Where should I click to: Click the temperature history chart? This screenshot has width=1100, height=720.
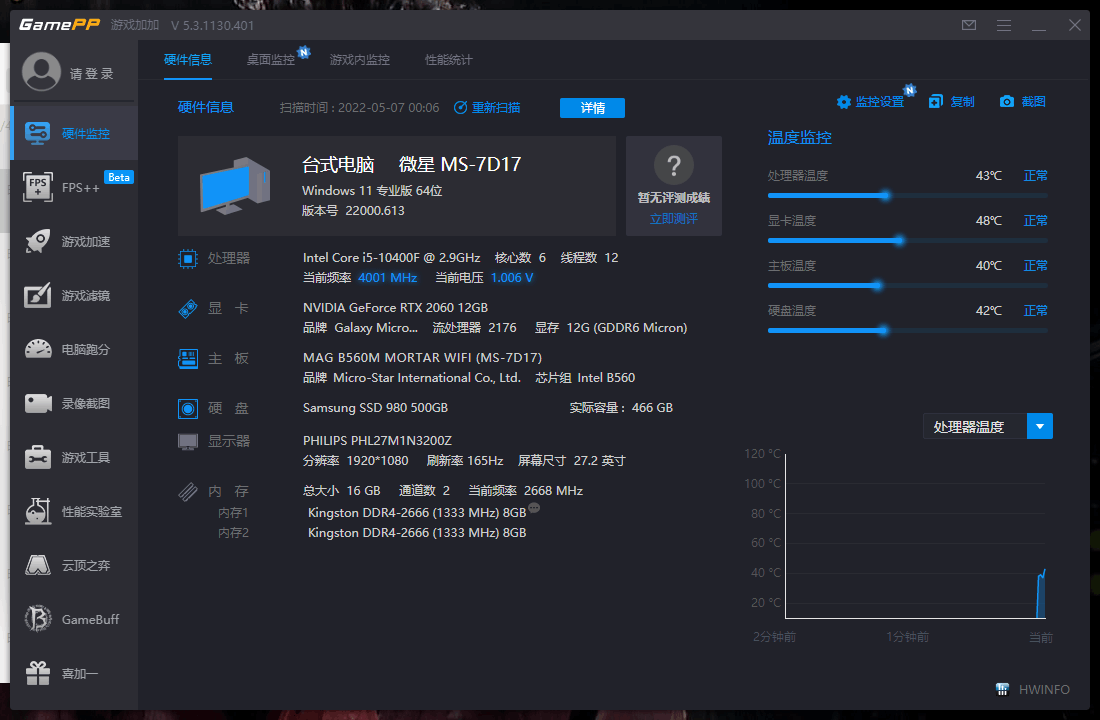(915, 536)
